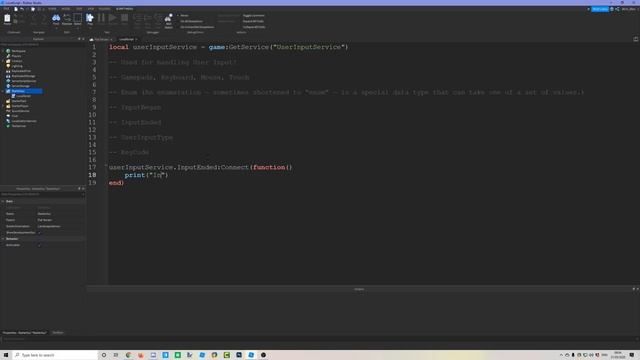Screen dimensions: 640x360
Task: Click the Task View taskbar icon
Action: 116,355
